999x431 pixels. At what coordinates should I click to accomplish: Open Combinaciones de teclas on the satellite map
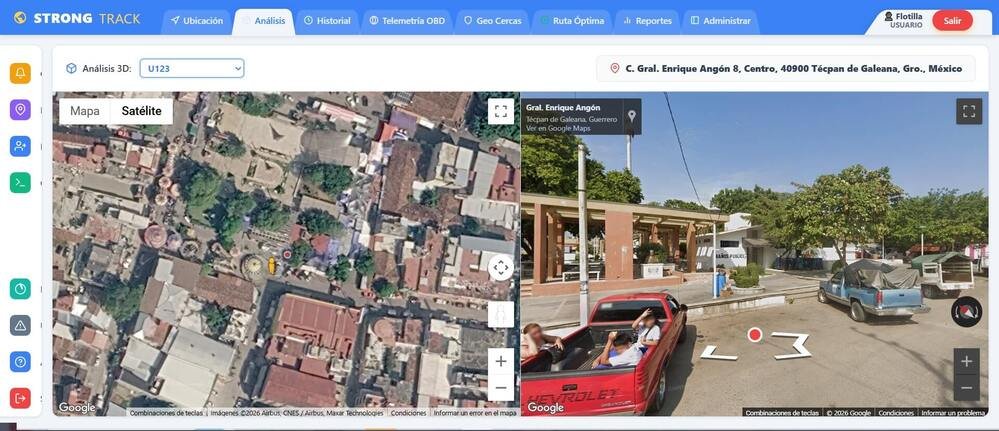tap(166, 413)
